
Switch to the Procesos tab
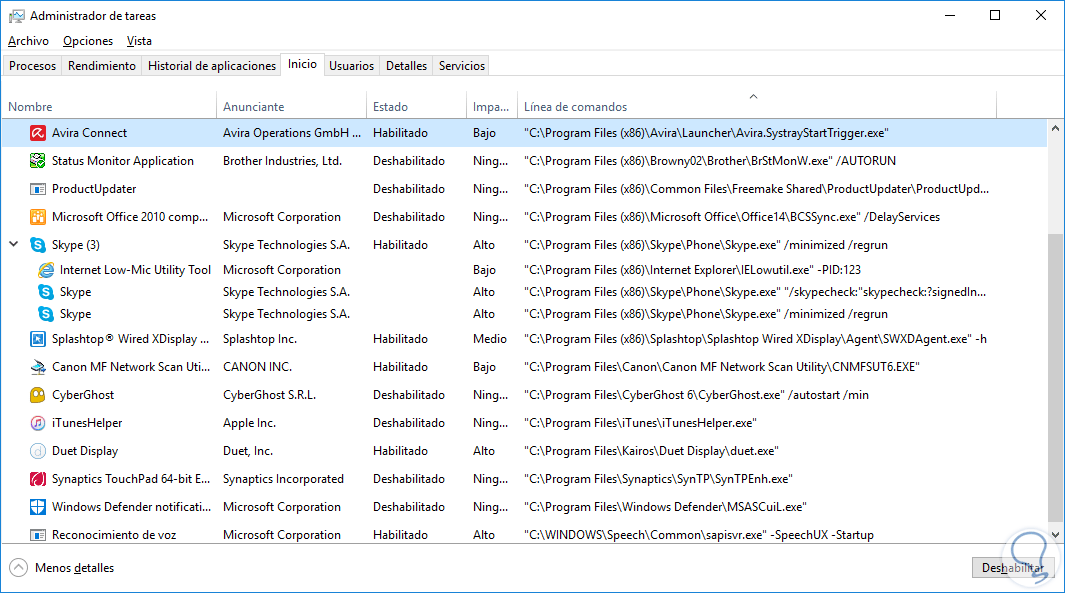33,66
